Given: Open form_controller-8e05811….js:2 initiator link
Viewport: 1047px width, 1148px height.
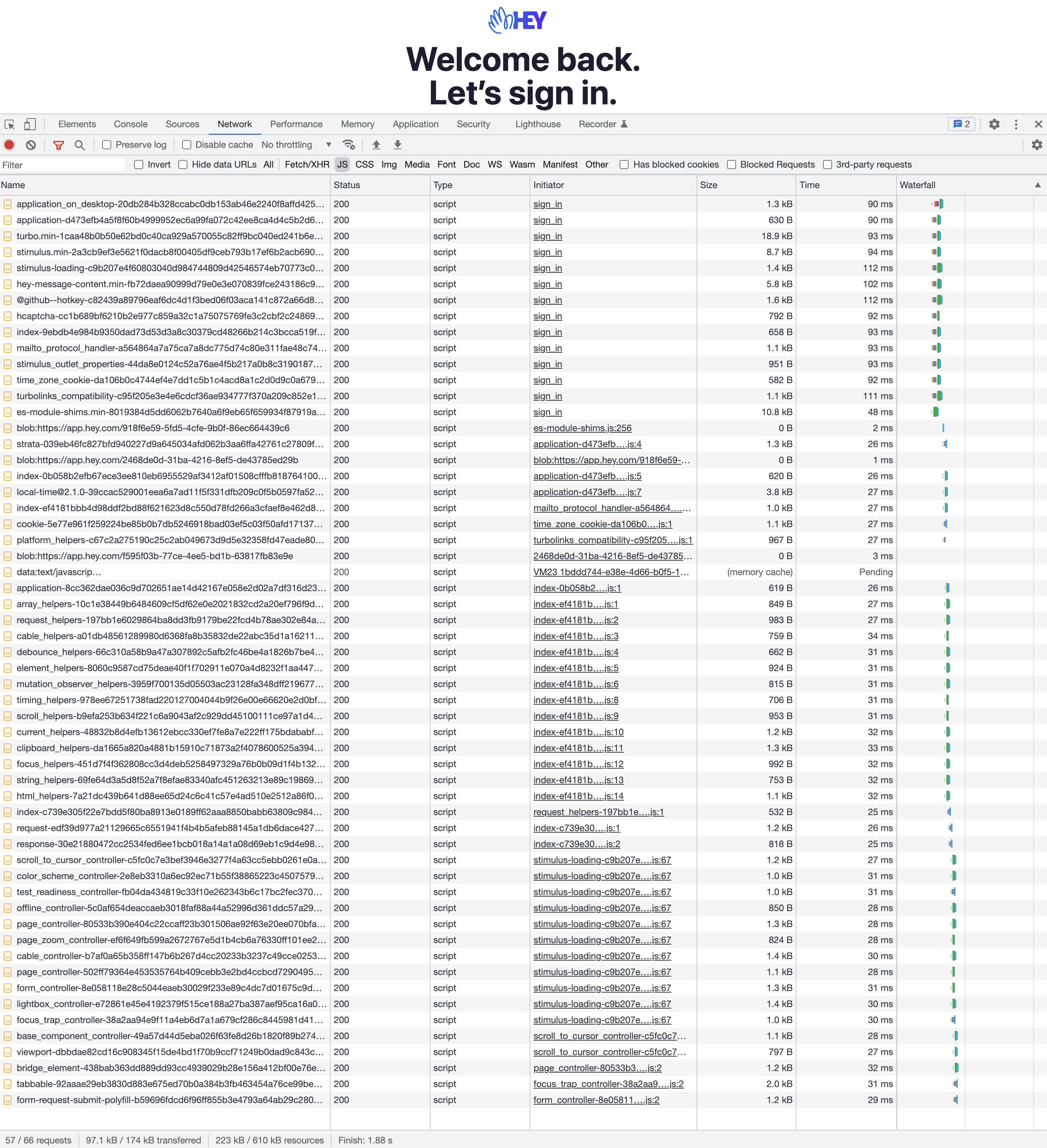Looking at the screenshot, I should pyautogui.click(x=596, y=1100).
